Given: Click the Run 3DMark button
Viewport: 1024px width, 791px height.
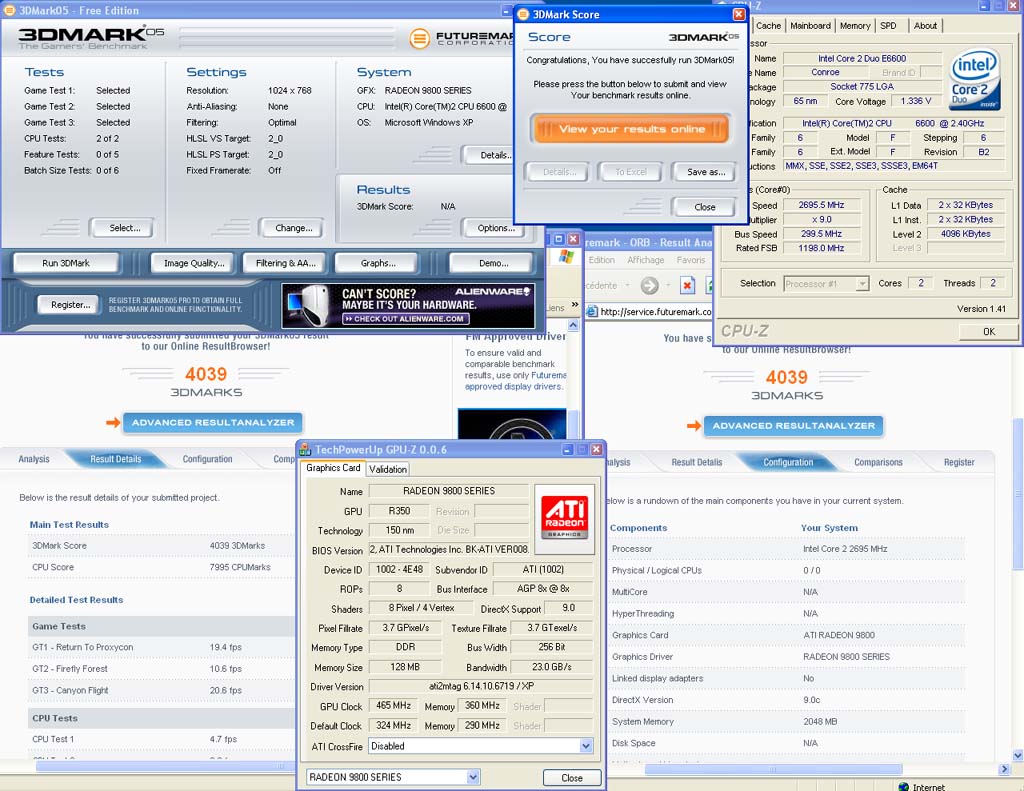Looking at the screenshot, I should coord(66,263).
